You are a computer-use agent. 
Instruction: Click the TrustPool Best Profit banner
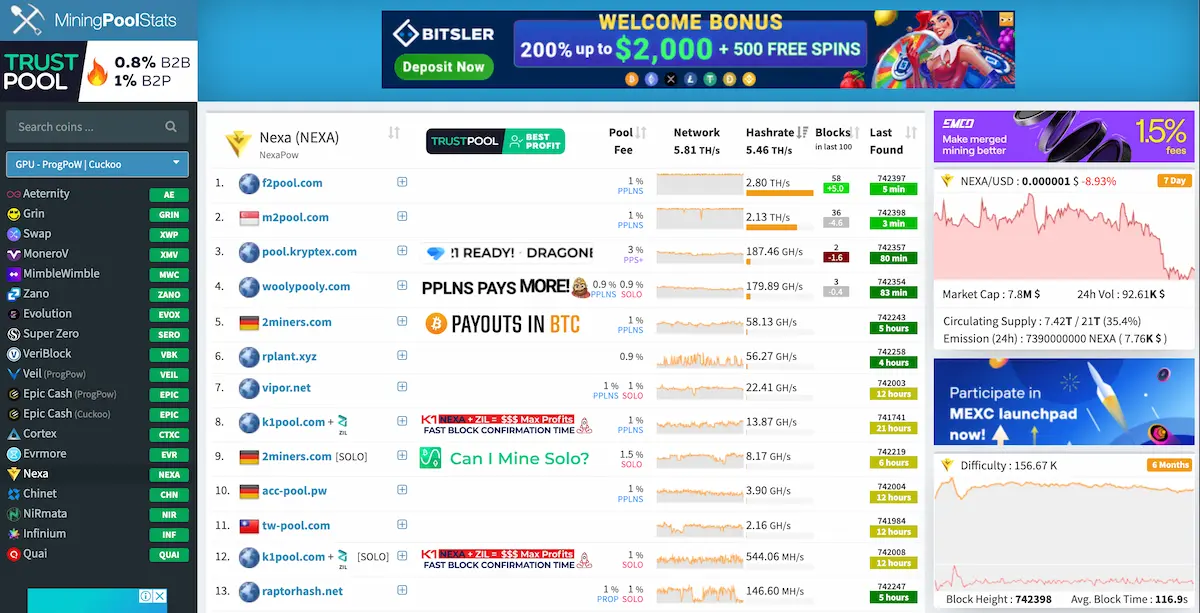(x=495, y=141)
